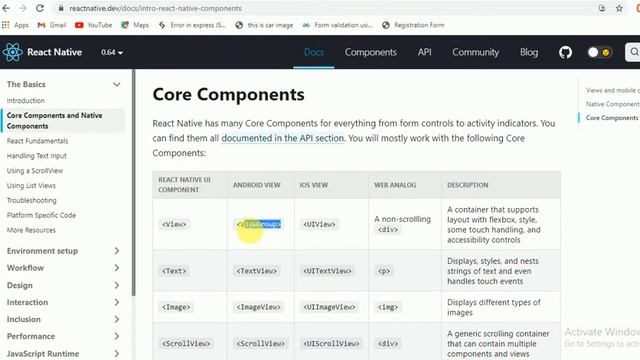This screenshot has height=360, width=640.
Task: Open More Resources in sidebar
Action: 31,230
